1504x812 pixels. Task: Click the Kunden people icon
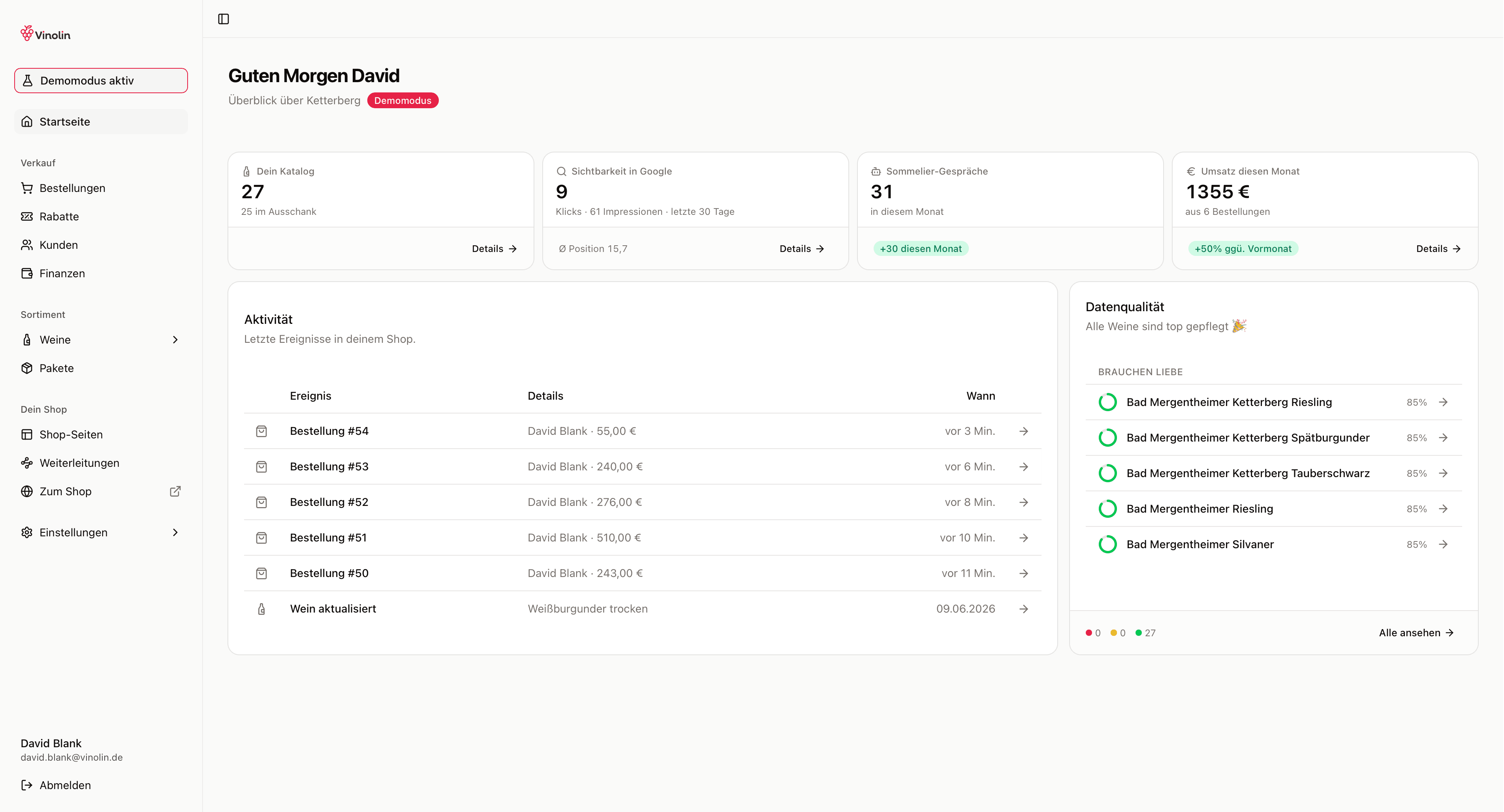(x=27, y=245)
